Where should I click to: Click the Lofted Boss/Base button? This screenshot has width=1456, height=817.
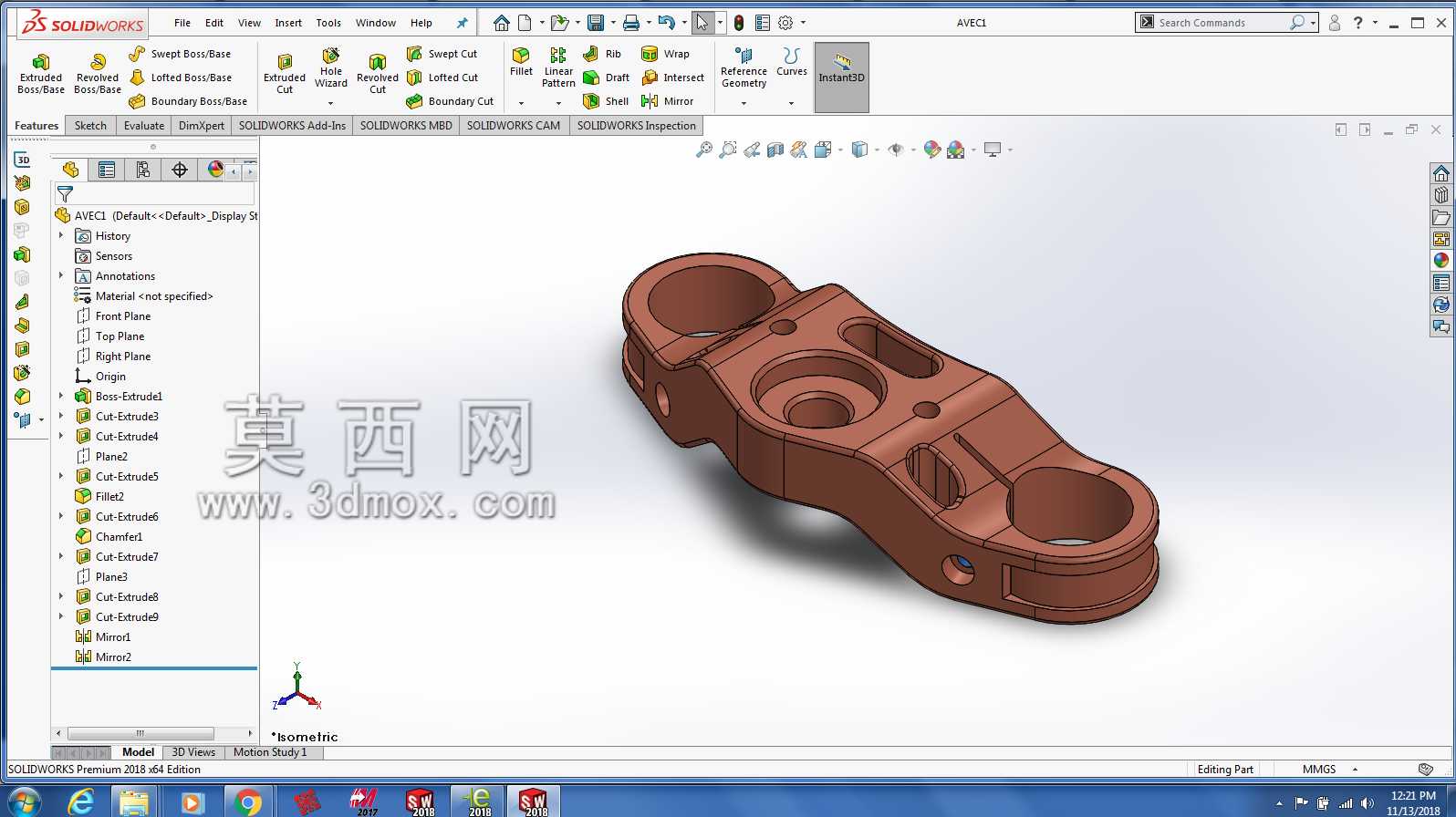pyautogui.click(x=181, y=78)
